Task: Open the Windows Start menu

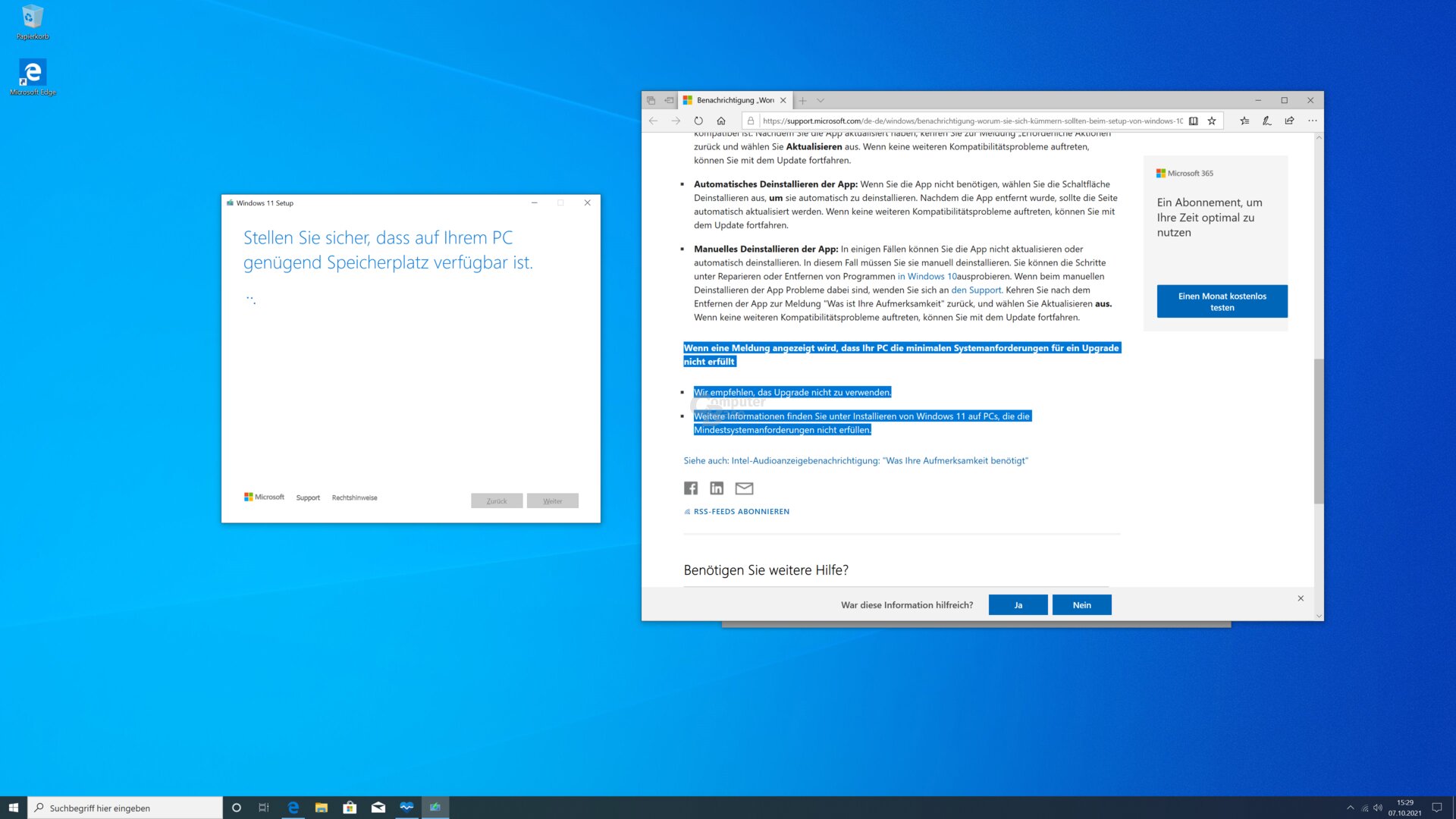Action: coord(13,808)
